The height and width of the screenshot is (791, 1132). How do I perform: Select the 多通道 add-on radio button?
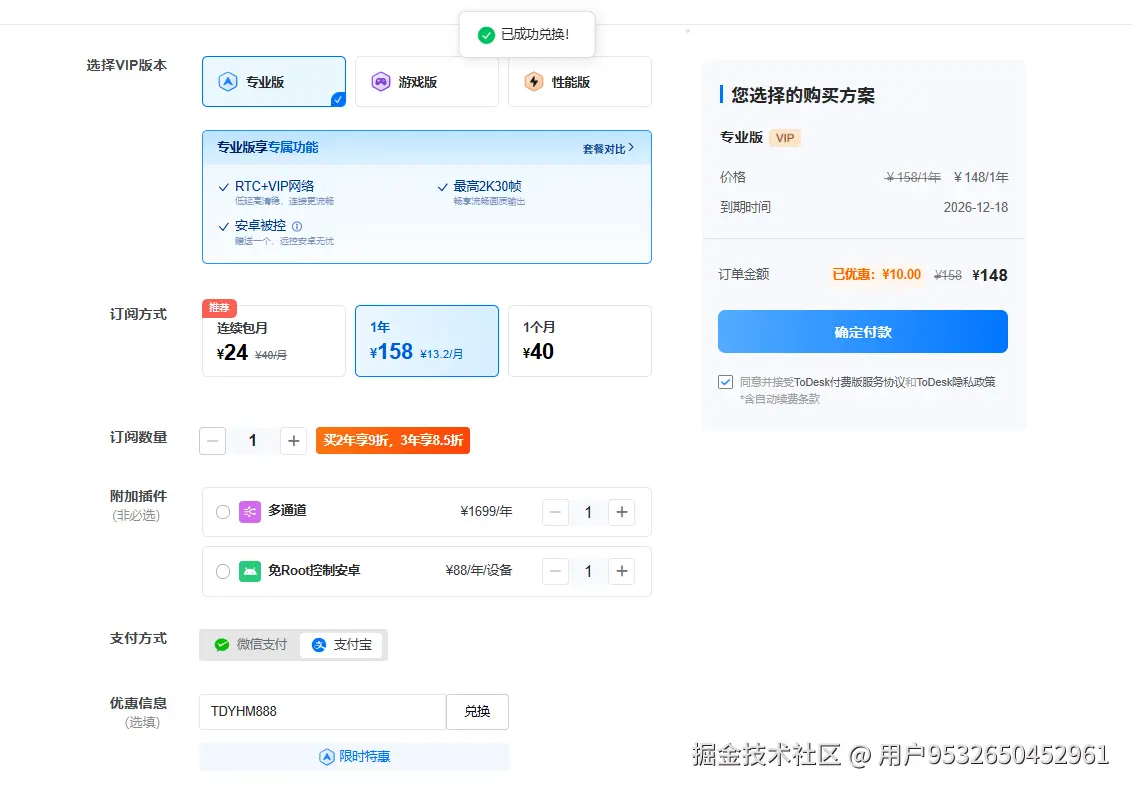(x=223, y=512)
